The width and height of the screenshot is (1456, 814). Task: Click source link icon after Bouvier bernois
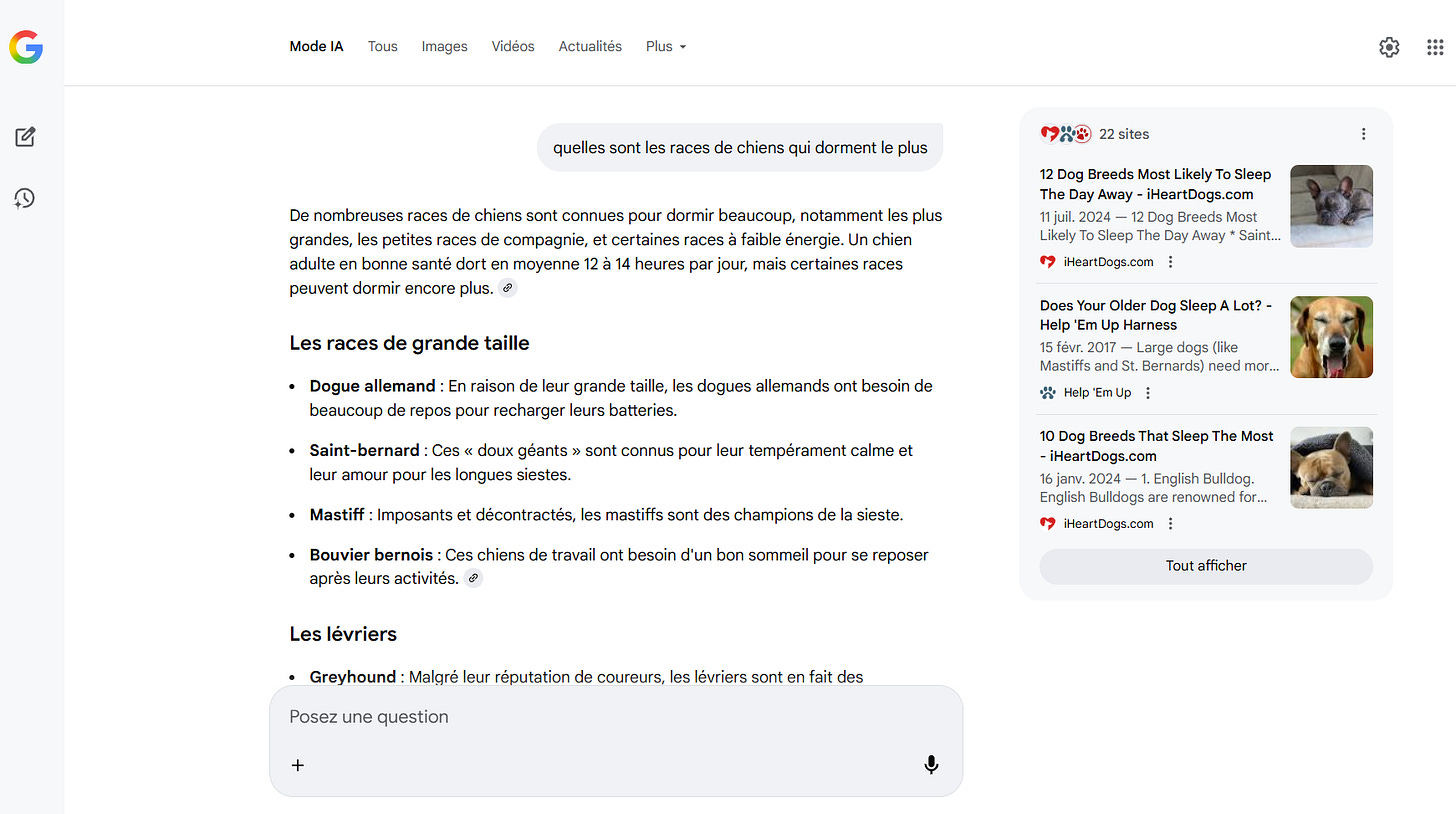[x=473, y=578]
